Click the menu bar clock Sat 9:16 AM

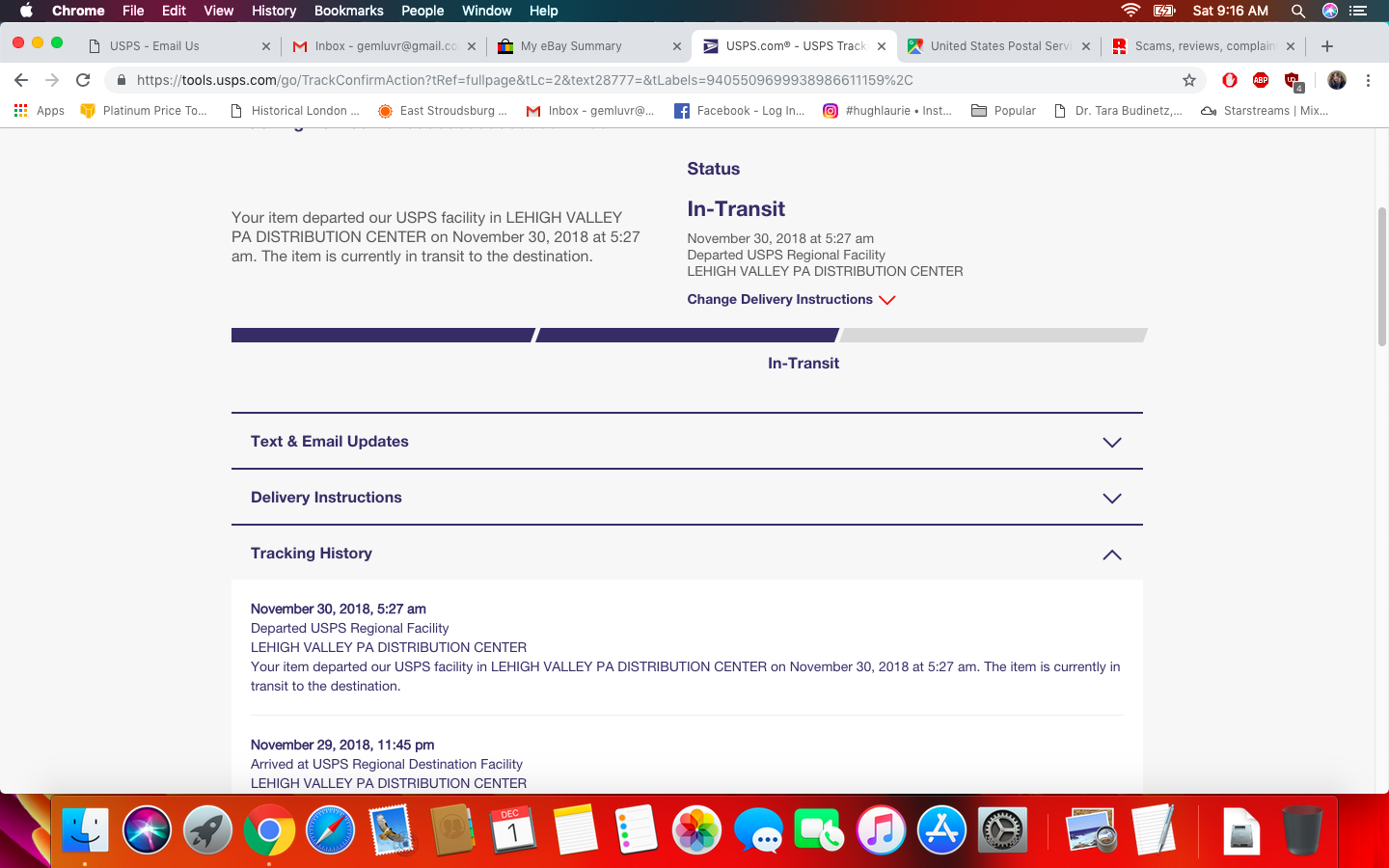(1230, 11)
